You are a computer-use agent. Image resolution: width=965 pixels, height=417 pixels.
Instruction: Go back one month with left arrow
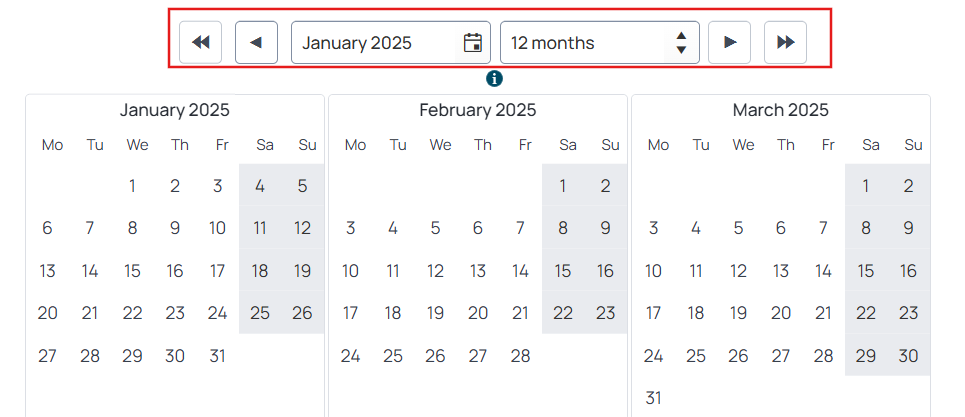tap(256, 42)
